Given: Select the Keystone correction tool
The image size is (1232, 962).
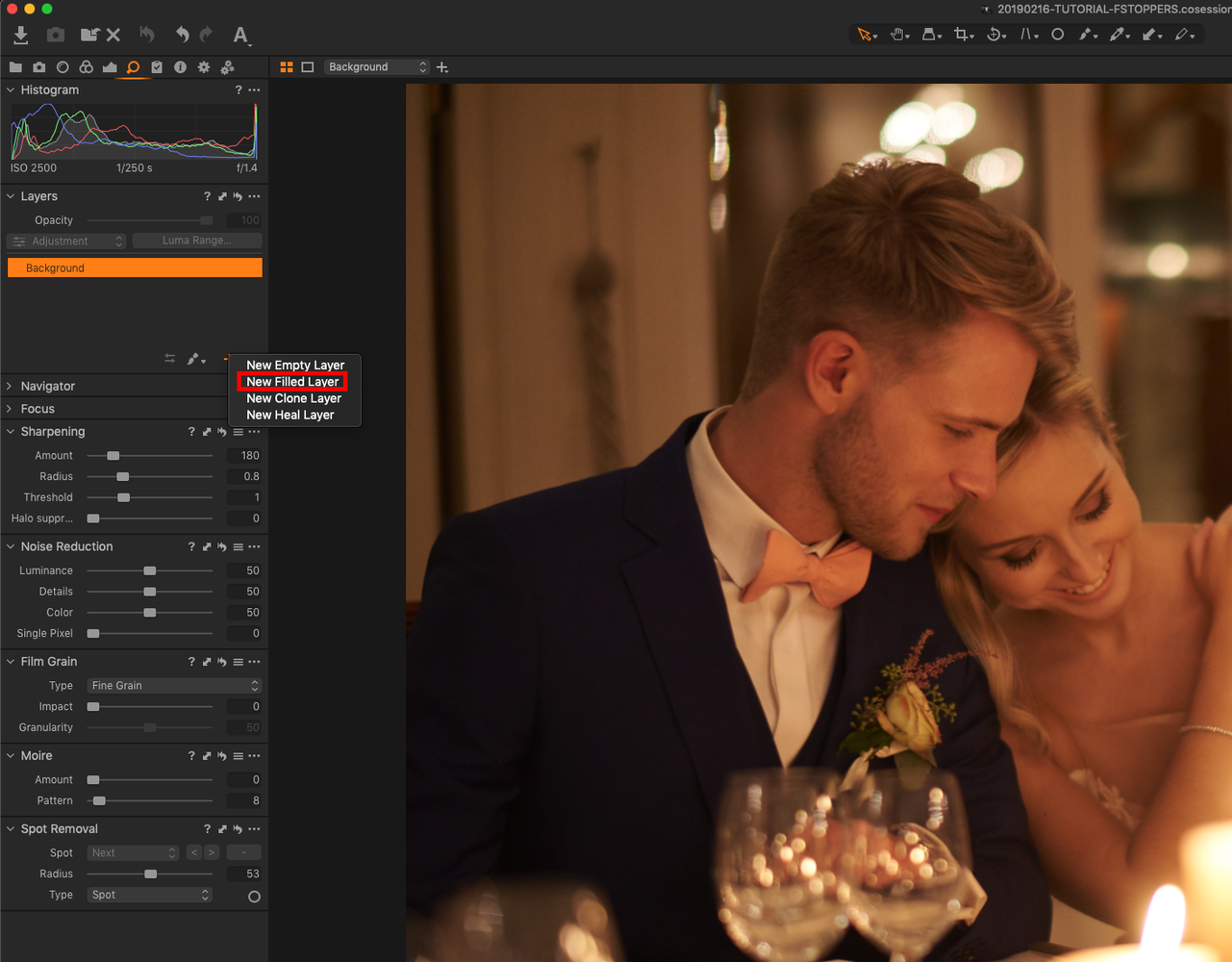Looking at the screenshot, I should tap(1027, 35).
